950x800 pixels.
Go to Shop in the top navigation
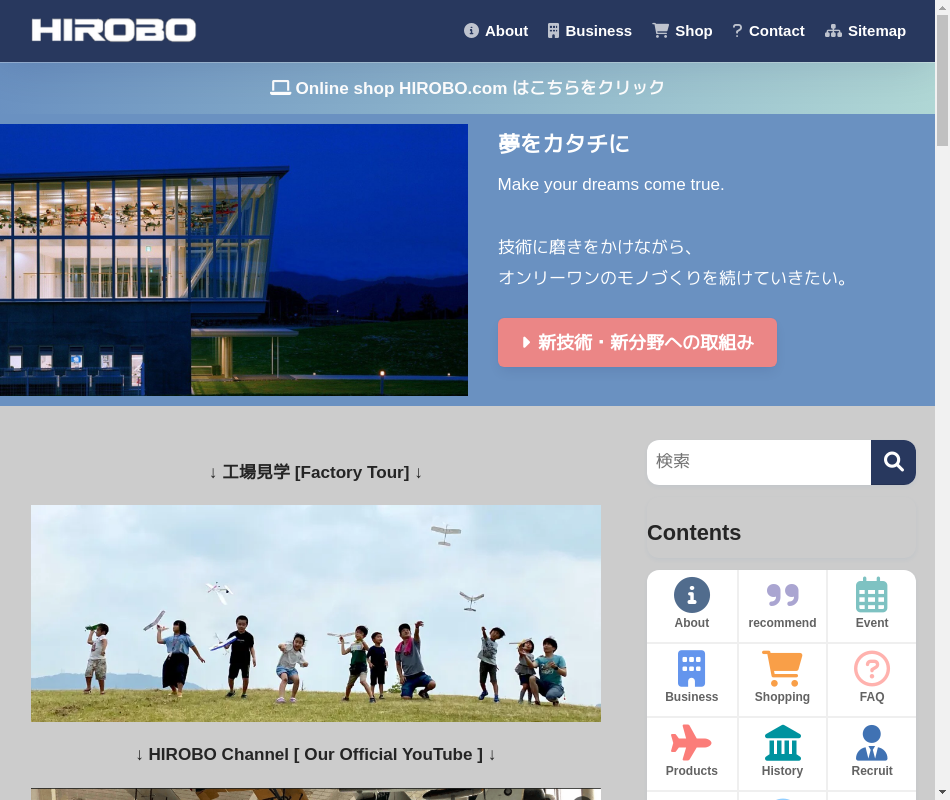point(682,31)
